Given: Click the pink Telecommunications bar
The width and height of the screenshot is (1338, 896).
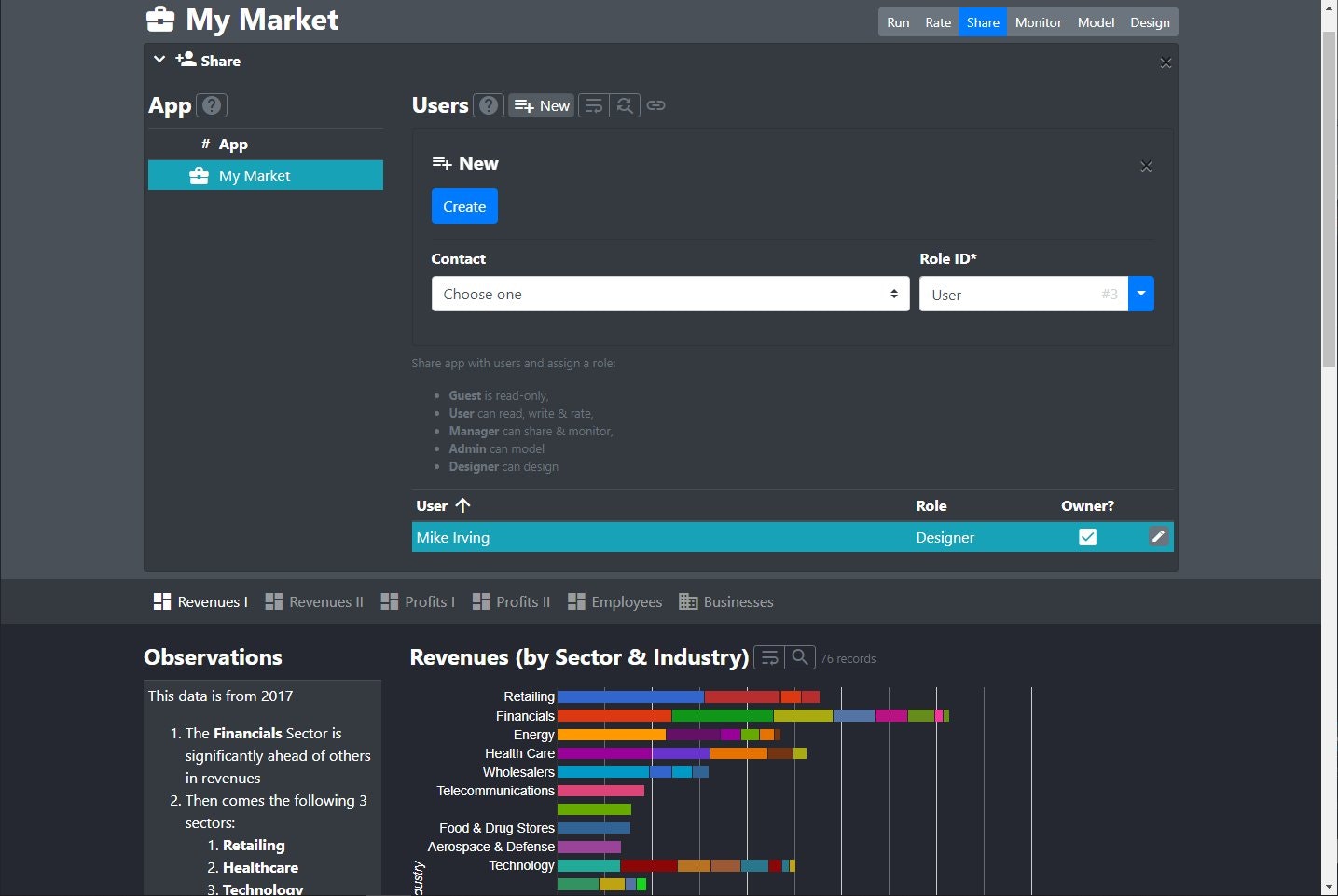Looking at the screenshot, I should (x=600, y=791).
